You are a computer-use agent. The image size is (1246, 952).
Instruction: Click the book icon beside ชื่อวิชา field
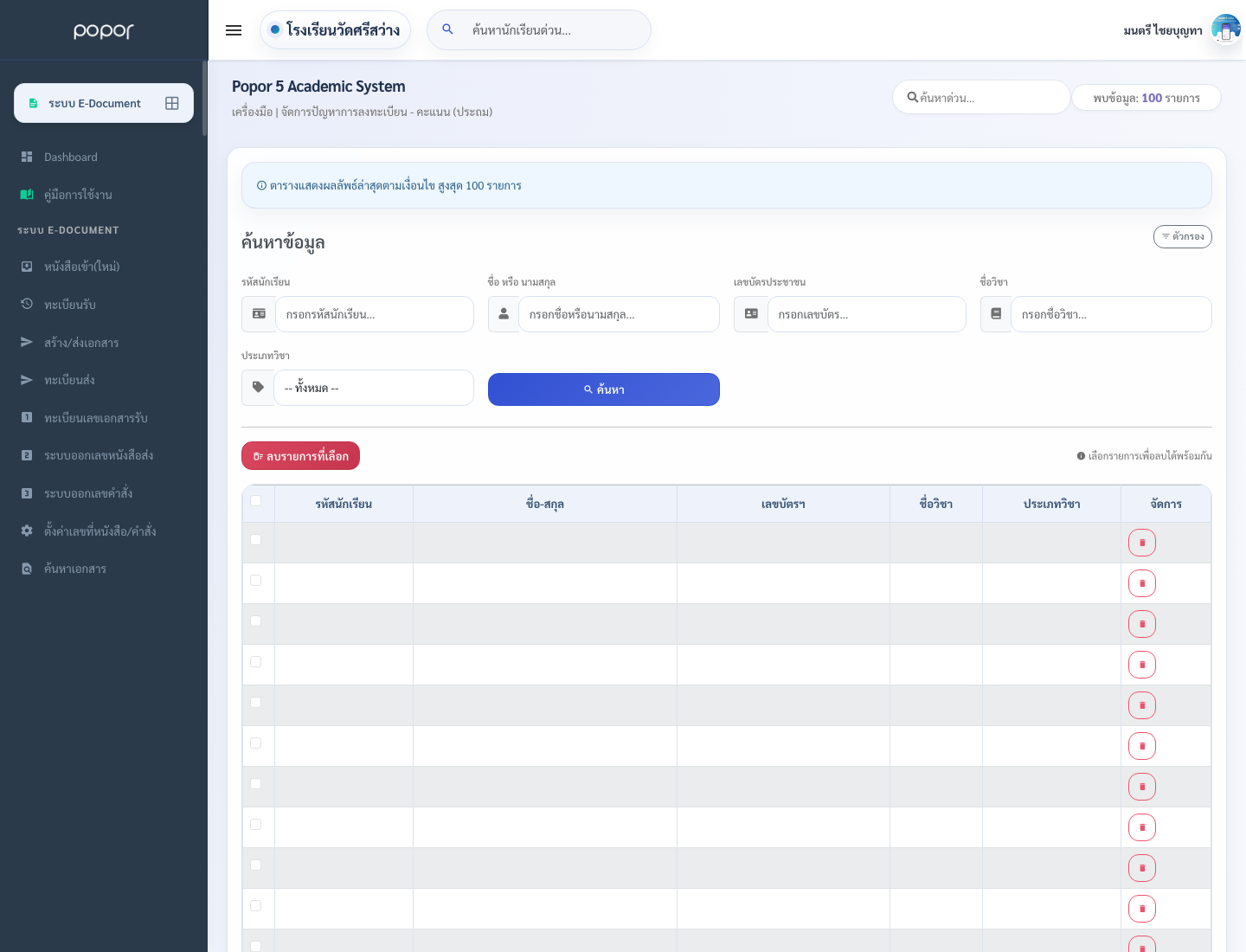pos(996,314)
